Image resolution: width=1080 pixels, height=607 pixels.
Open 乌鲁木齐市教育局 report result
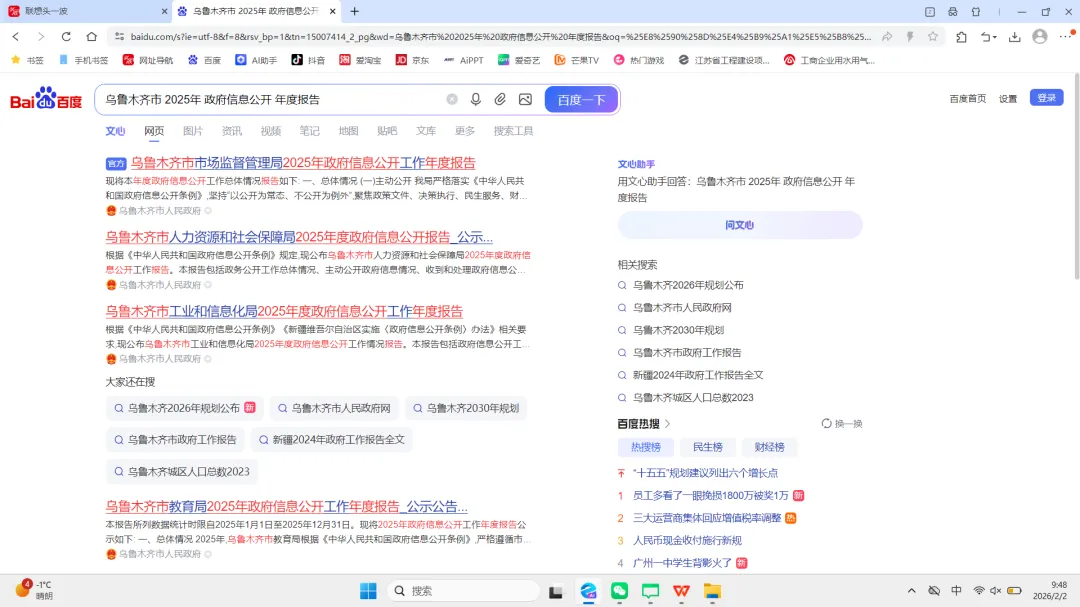pyautogui.click(x=287, y=506)
